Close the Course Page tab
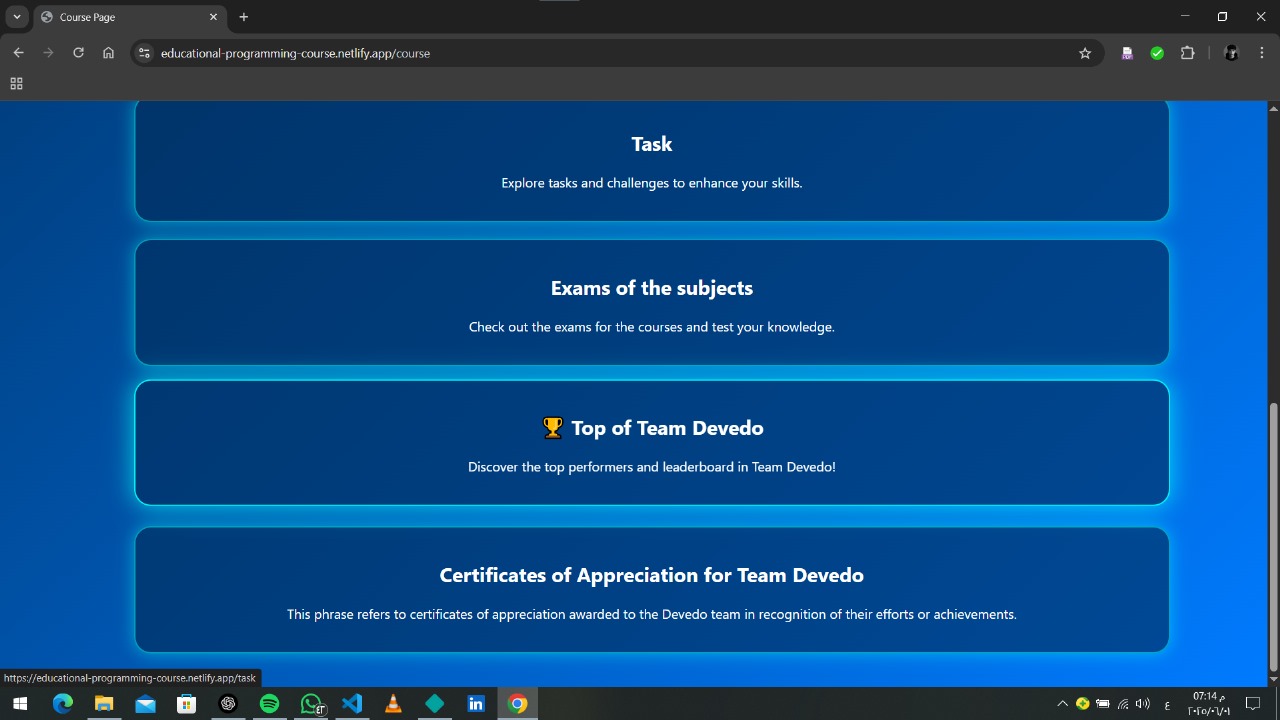 tap(213, 17)
